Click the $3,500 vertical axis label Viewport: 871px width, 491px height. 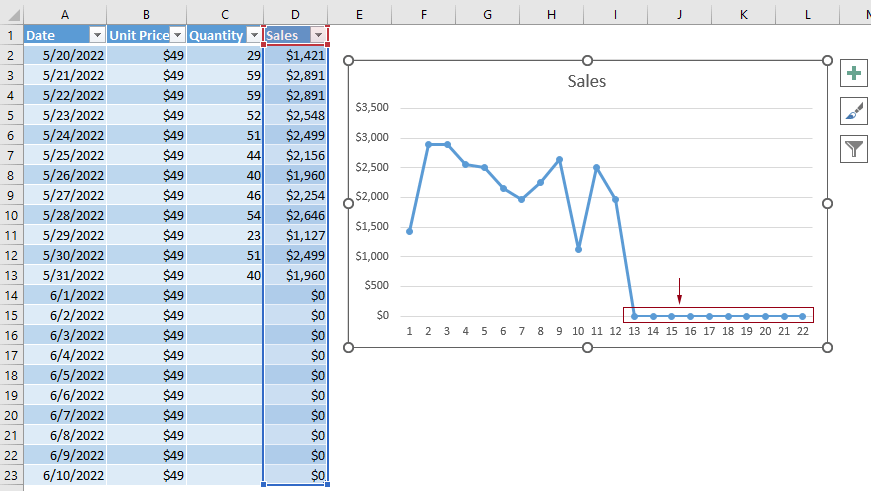(373, 108)
